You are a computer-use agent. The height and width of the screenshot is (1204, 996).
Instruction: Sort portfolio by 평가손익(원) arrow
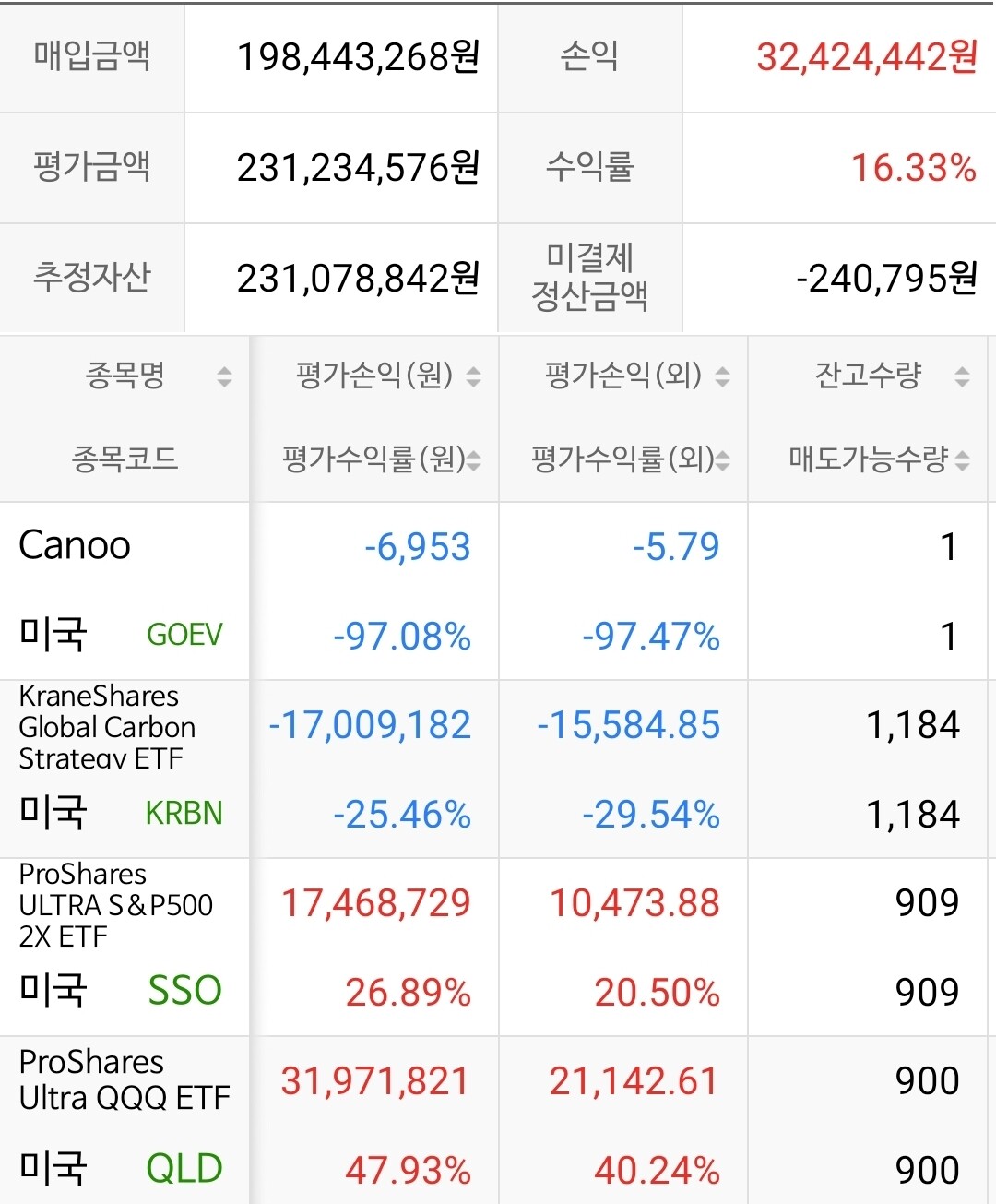(475, 376)
